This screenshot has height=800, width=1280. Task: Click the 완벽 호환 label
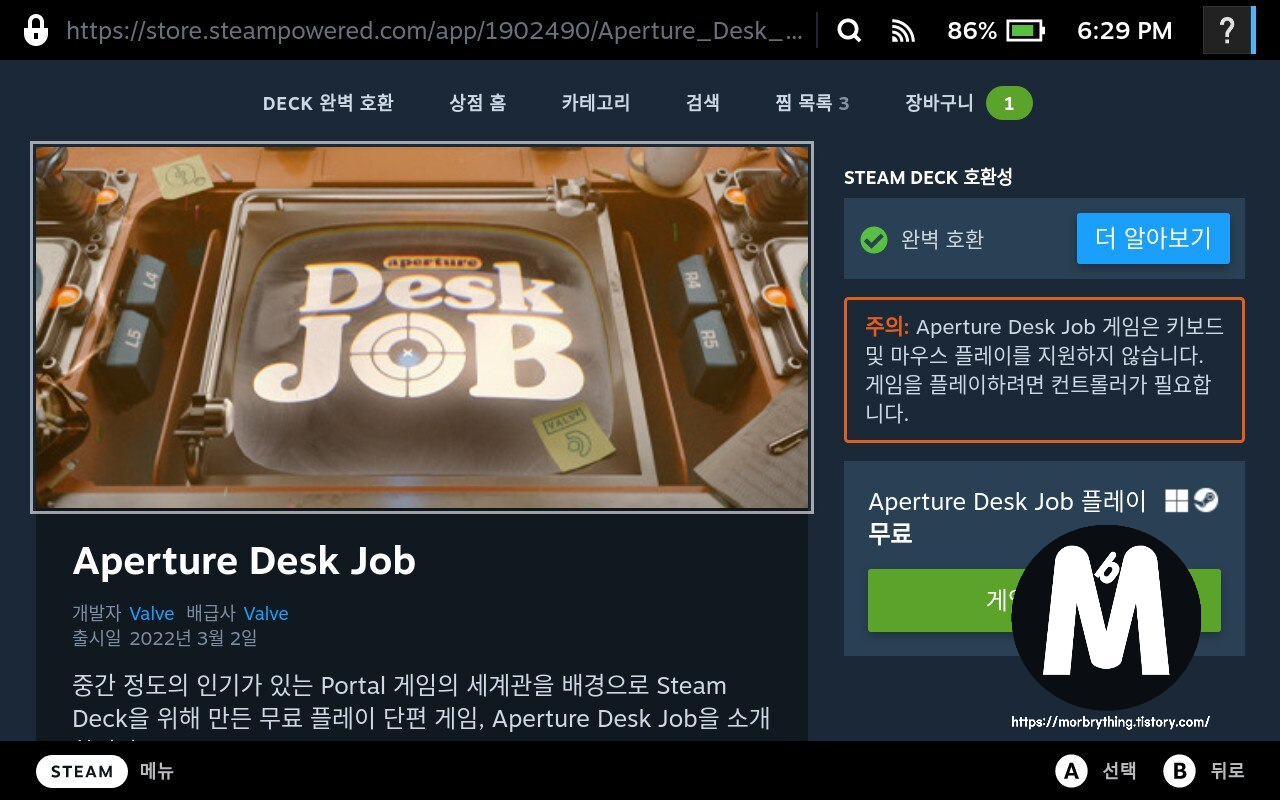(x=943, y=240)
